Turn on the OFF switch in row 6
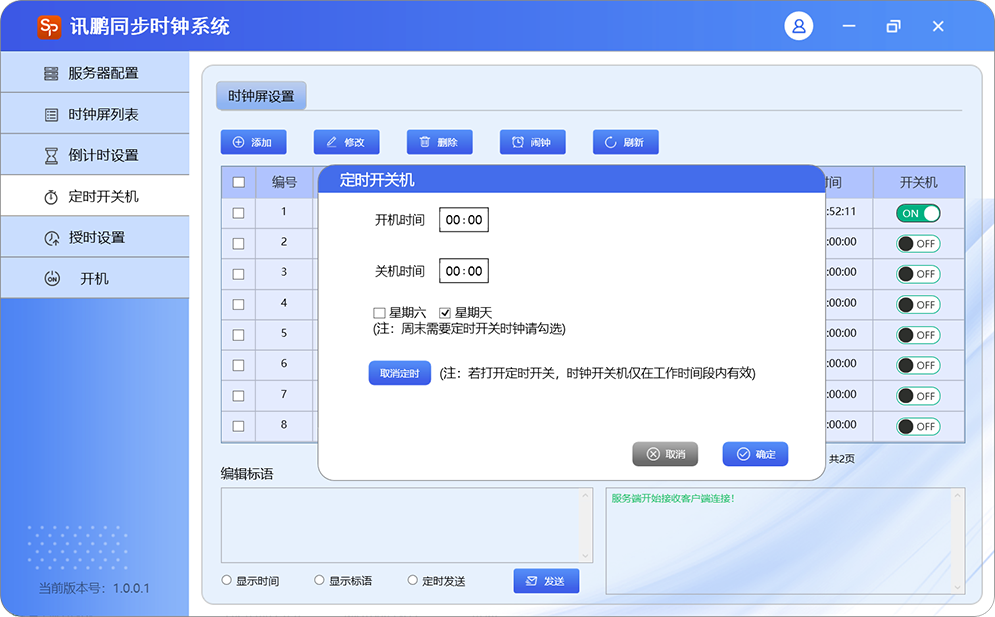 point(918,366)
